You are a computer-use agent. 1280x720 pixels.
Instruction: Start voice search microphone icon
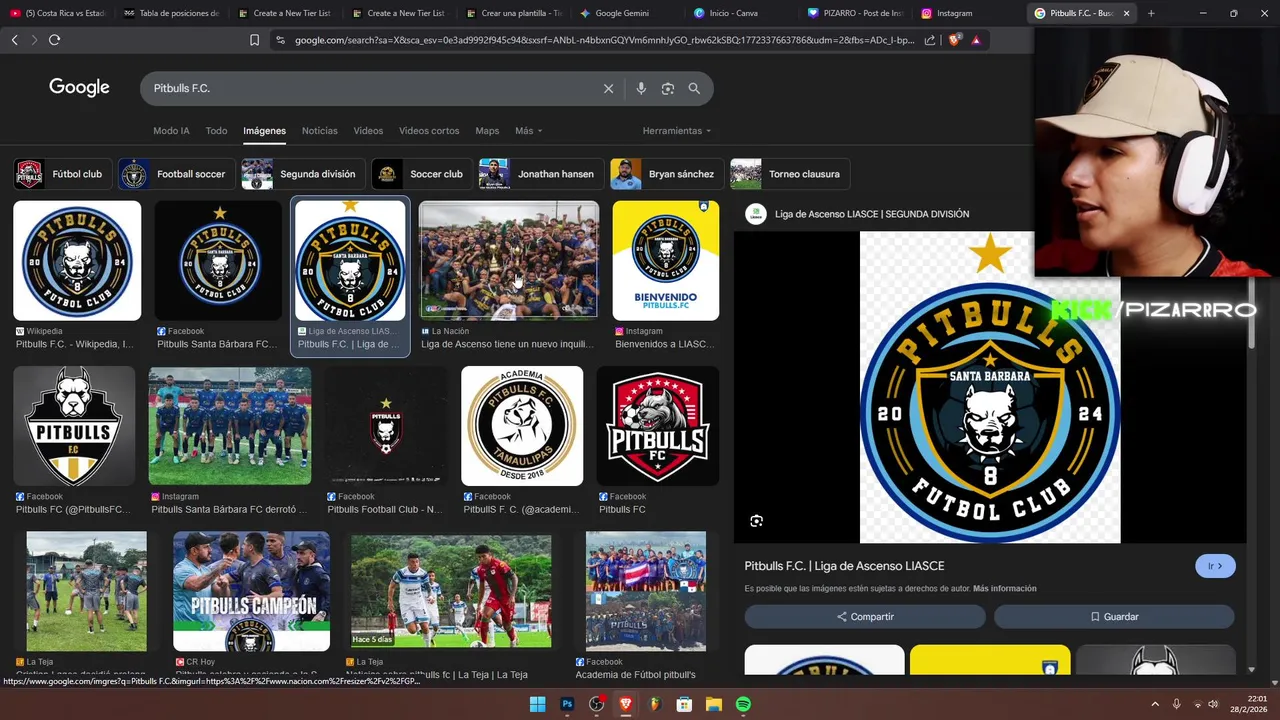[641, 89]
